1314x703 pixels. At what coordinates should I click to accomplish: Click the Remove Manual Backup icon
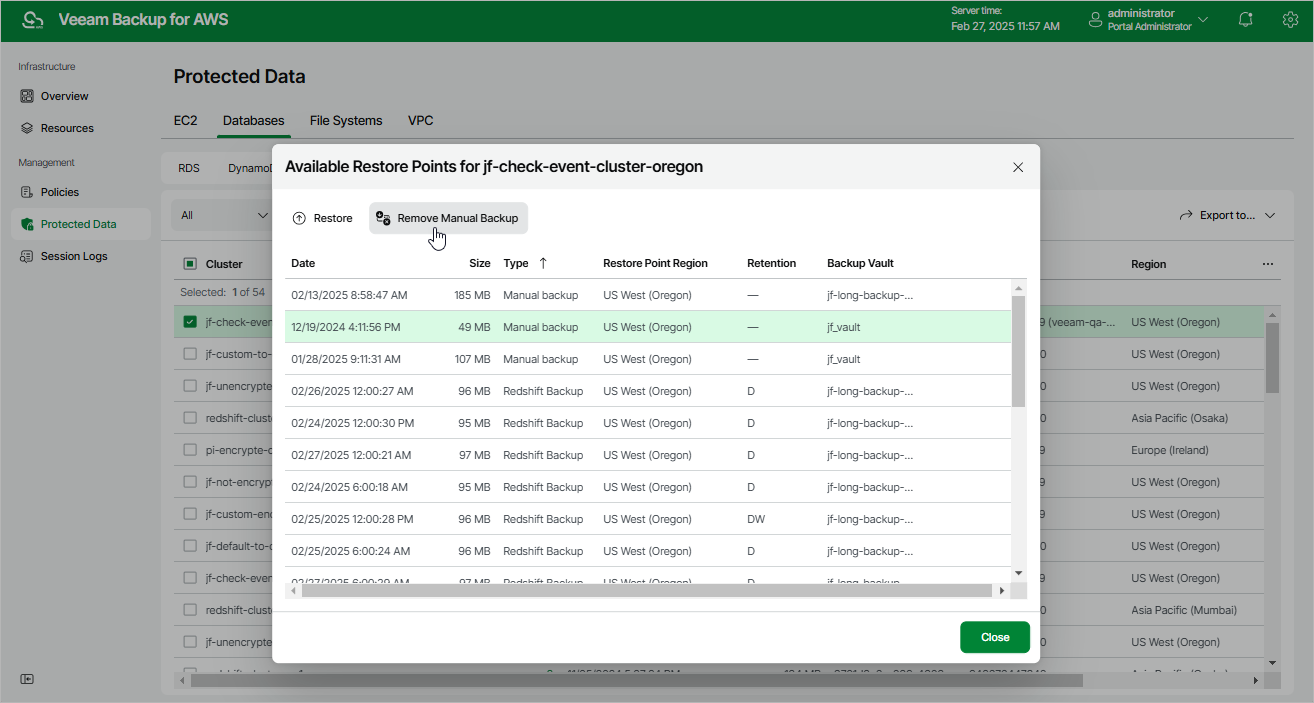(x=383, y=218)
